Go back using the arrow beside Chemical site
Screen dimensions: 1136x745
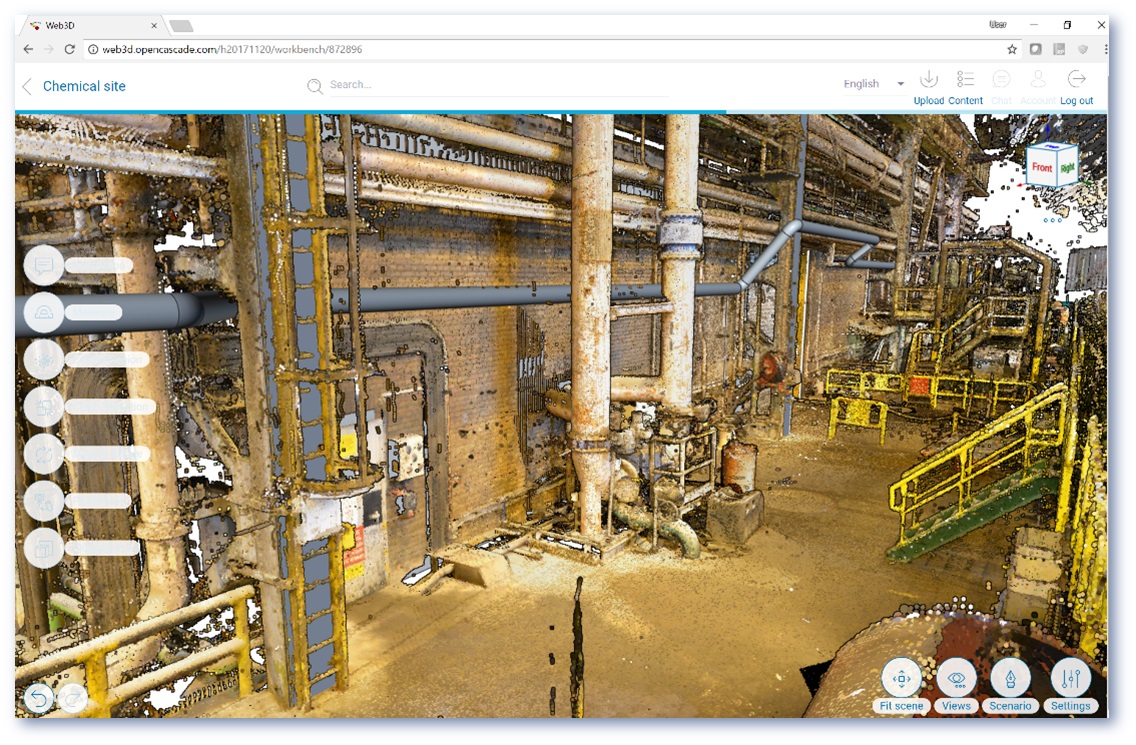point(27,87)
